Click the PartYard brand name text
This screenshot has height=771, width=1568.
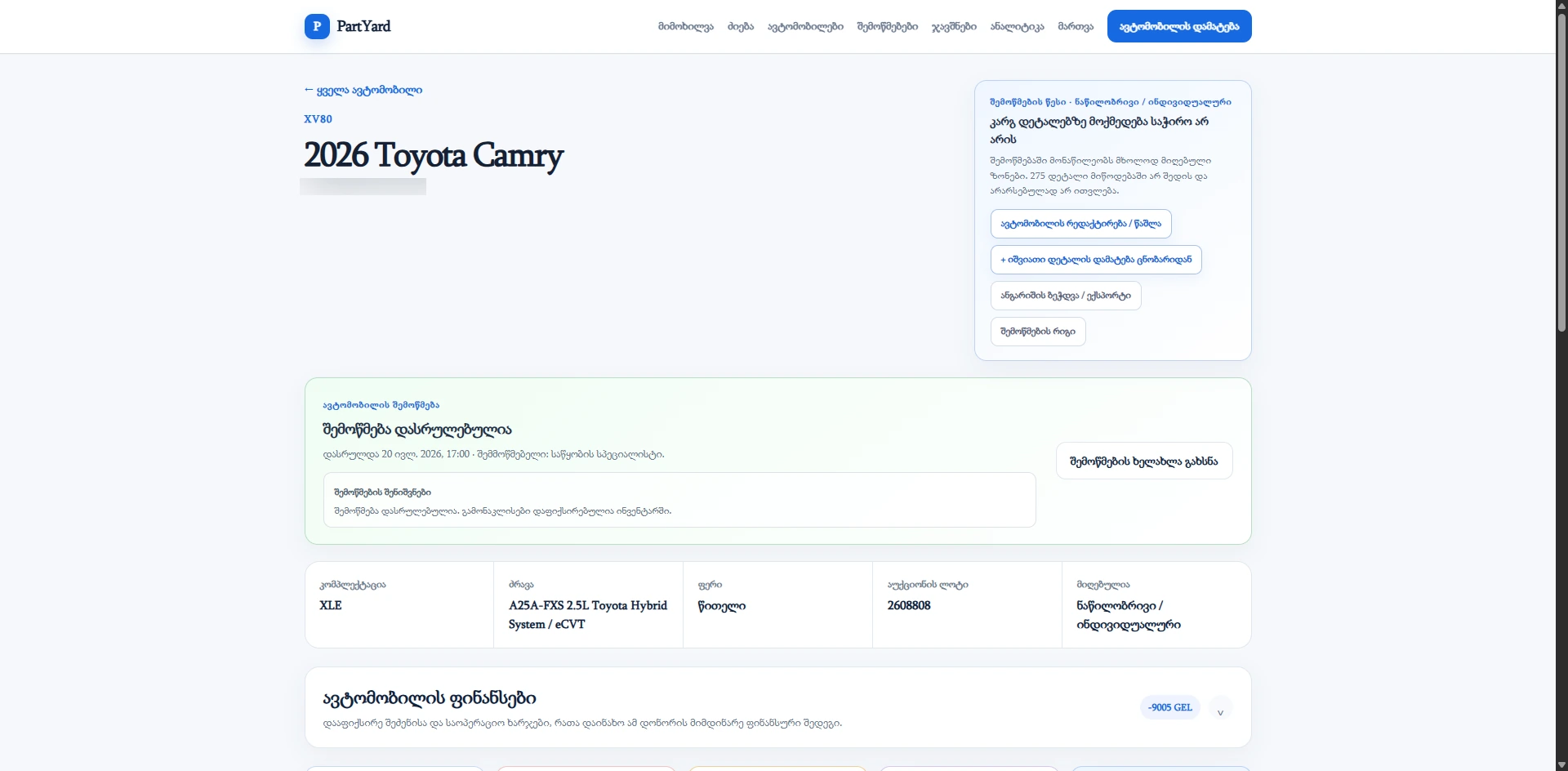[363, 26]
